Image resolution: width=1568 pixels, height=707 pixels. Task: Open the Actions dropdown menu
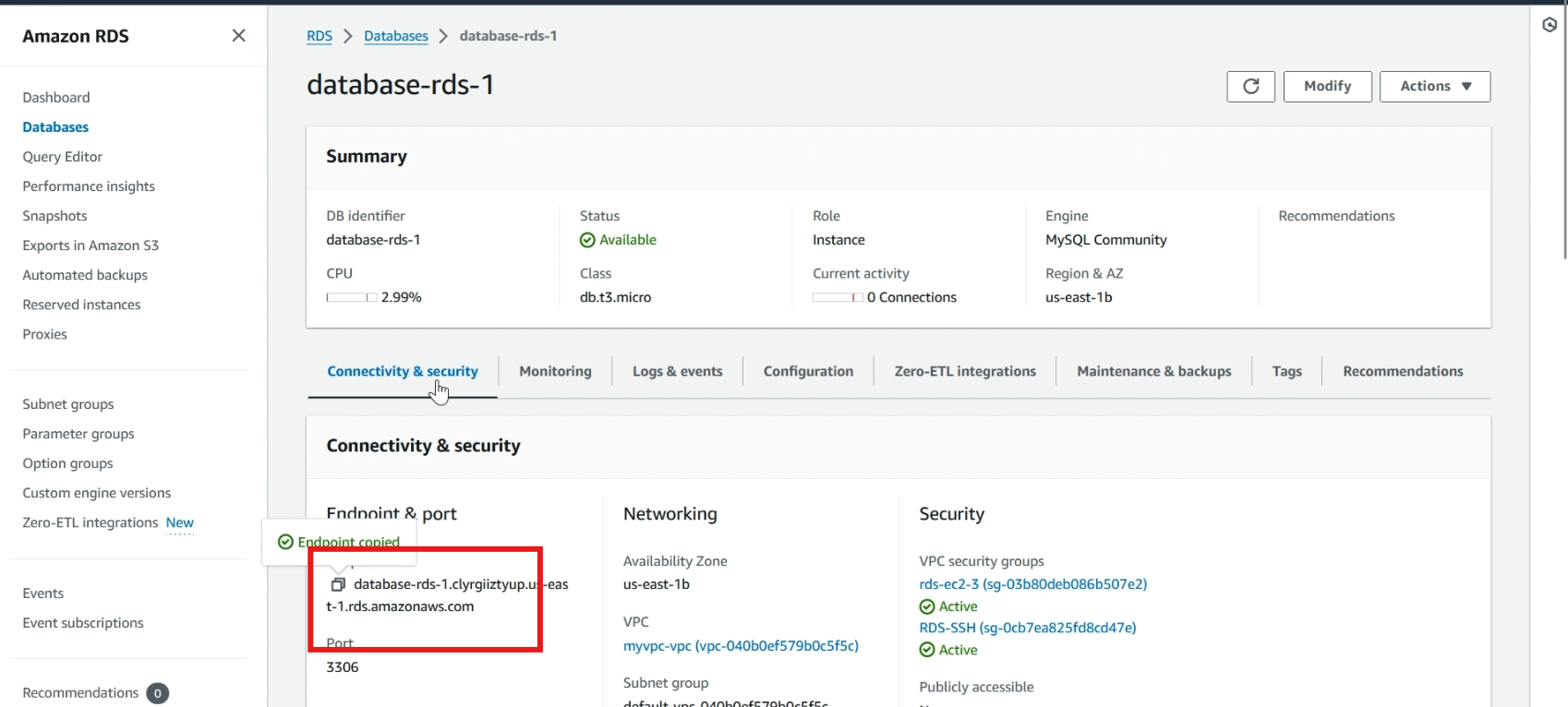1435,86
